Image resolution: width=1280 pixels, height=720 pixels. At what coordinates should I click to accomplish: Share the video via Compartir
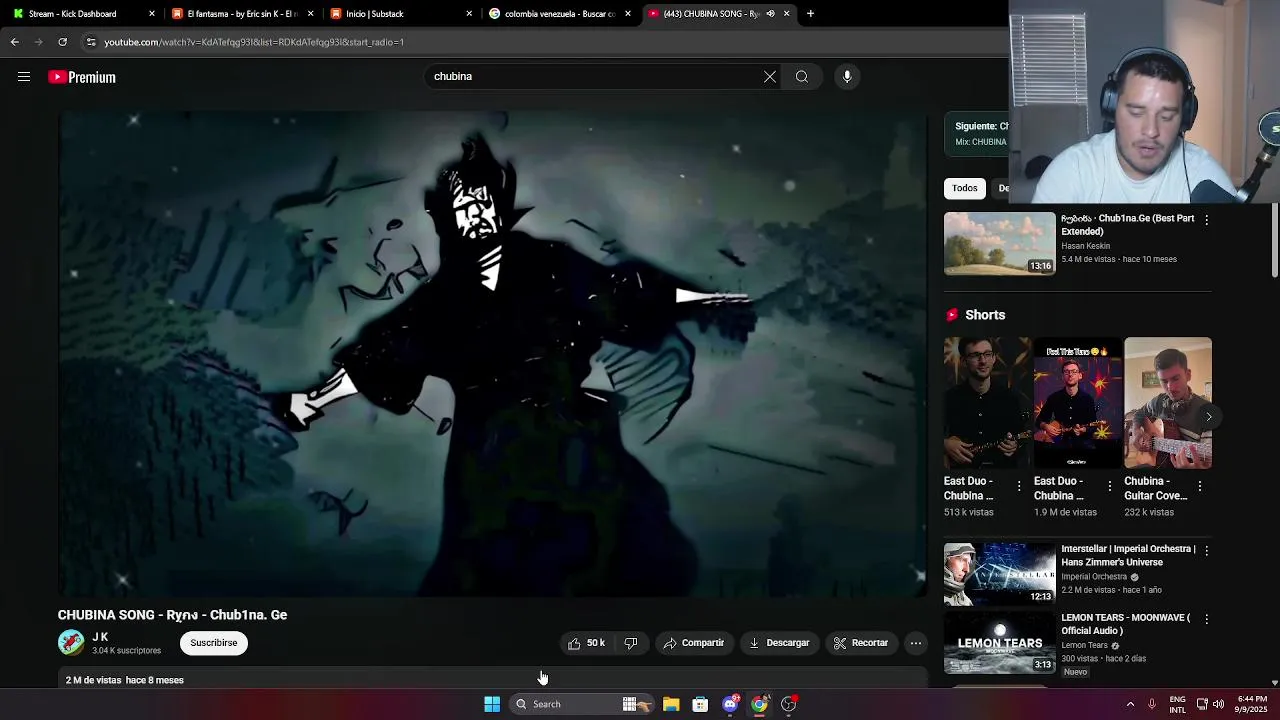tap(693, 643)
